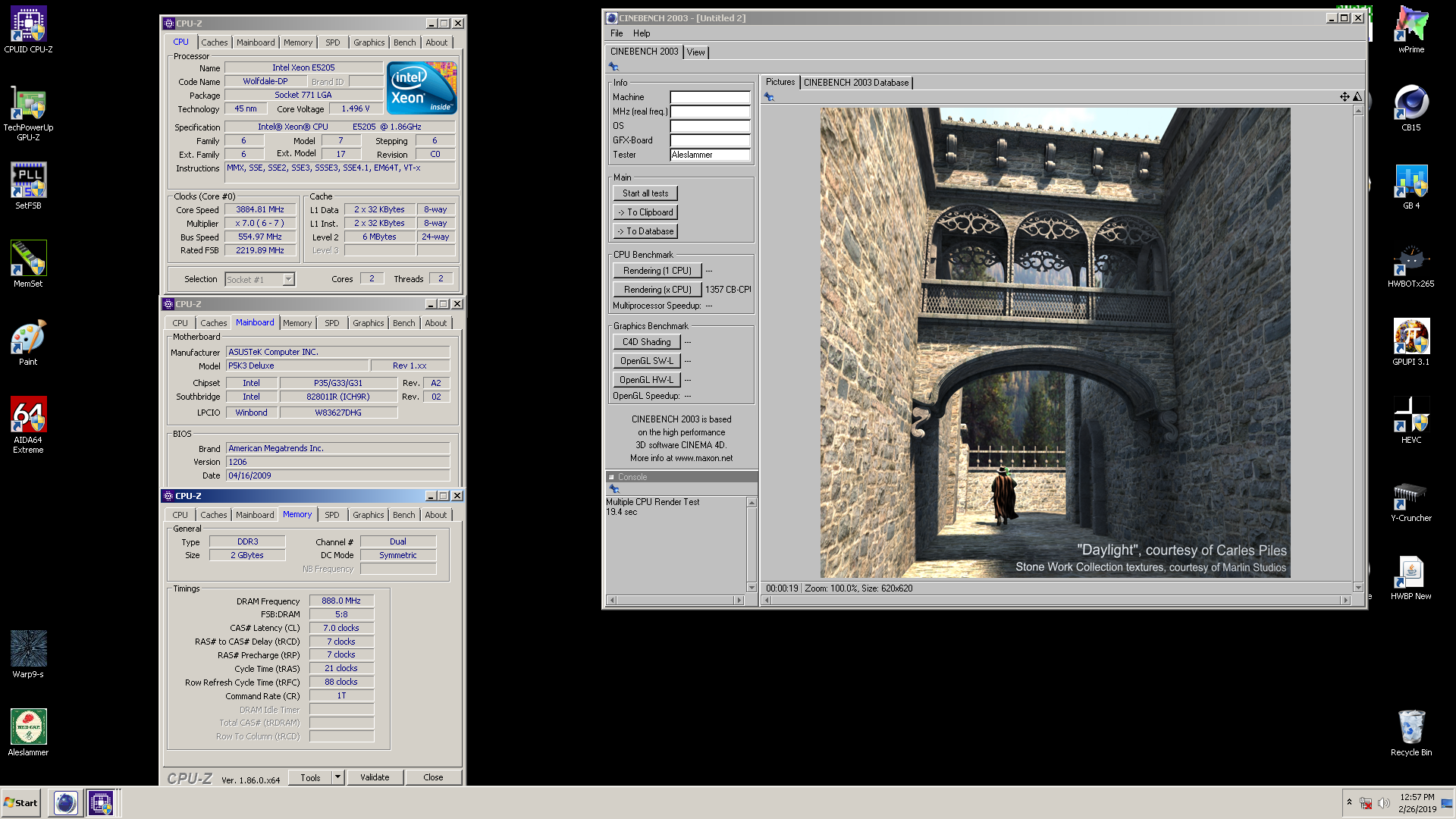Open the Socket #1 selection dropdown
This screenshot has width=1456, height=819.
288,280
